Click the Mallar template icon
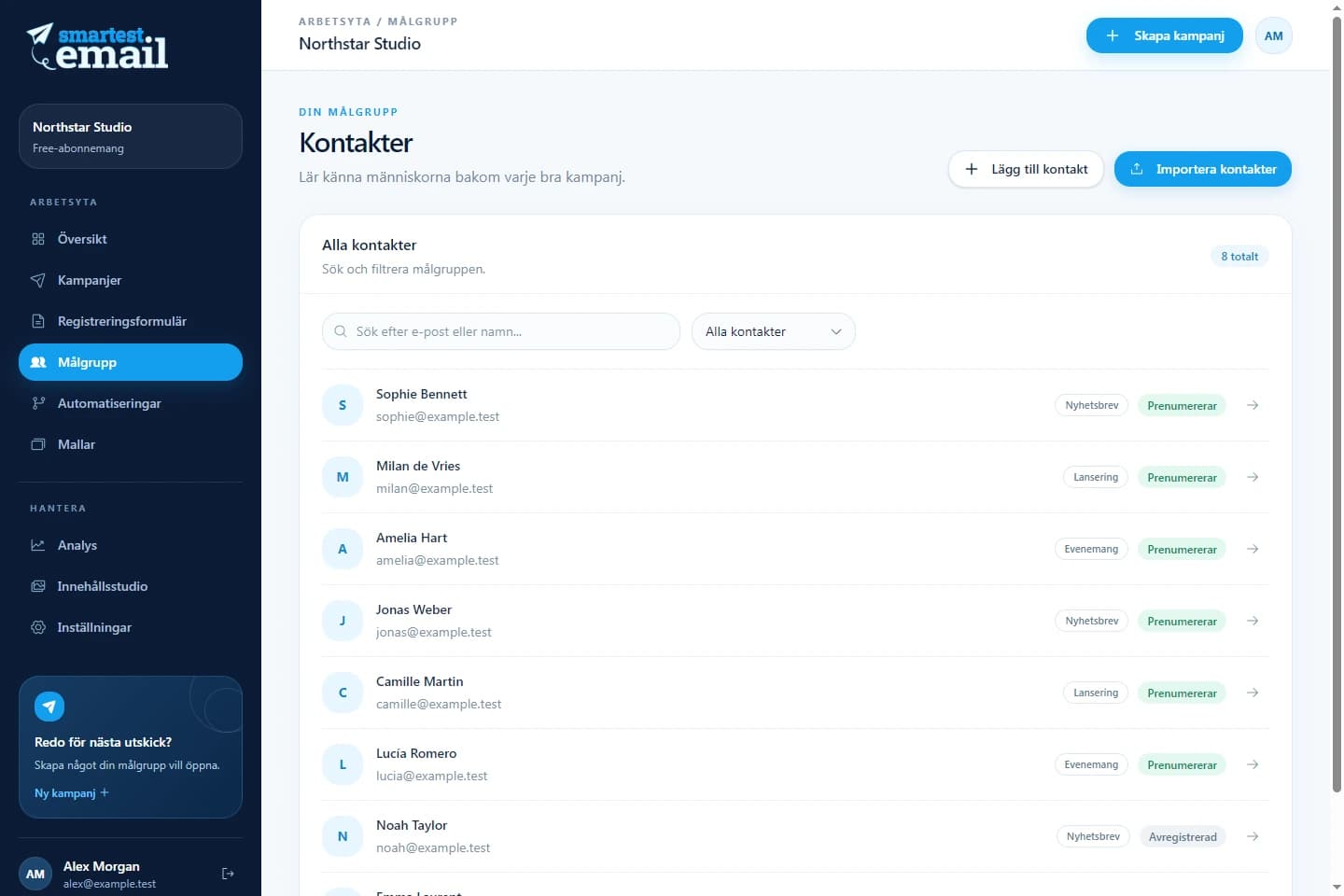1344x896 pixels. pos(38,444)
